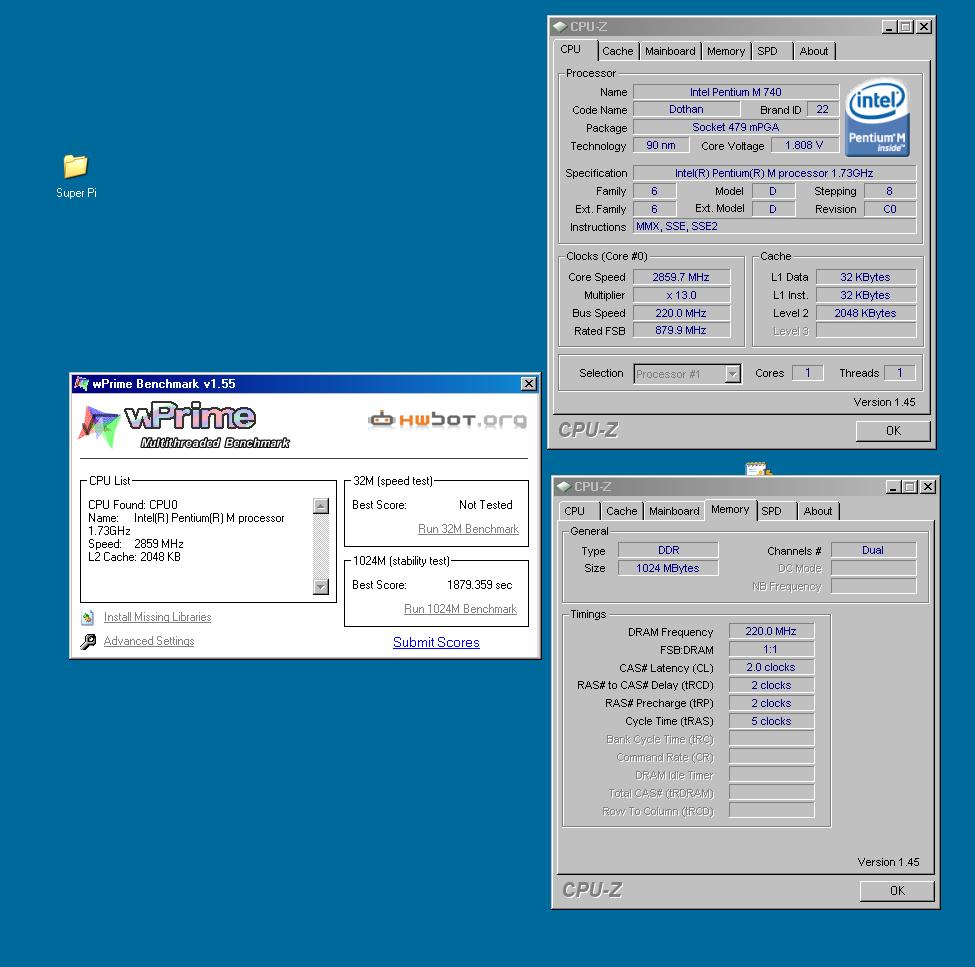Click the memory Size 1024 MBytes value
Screen dimensions: 975x967
[x=668, y=568]
